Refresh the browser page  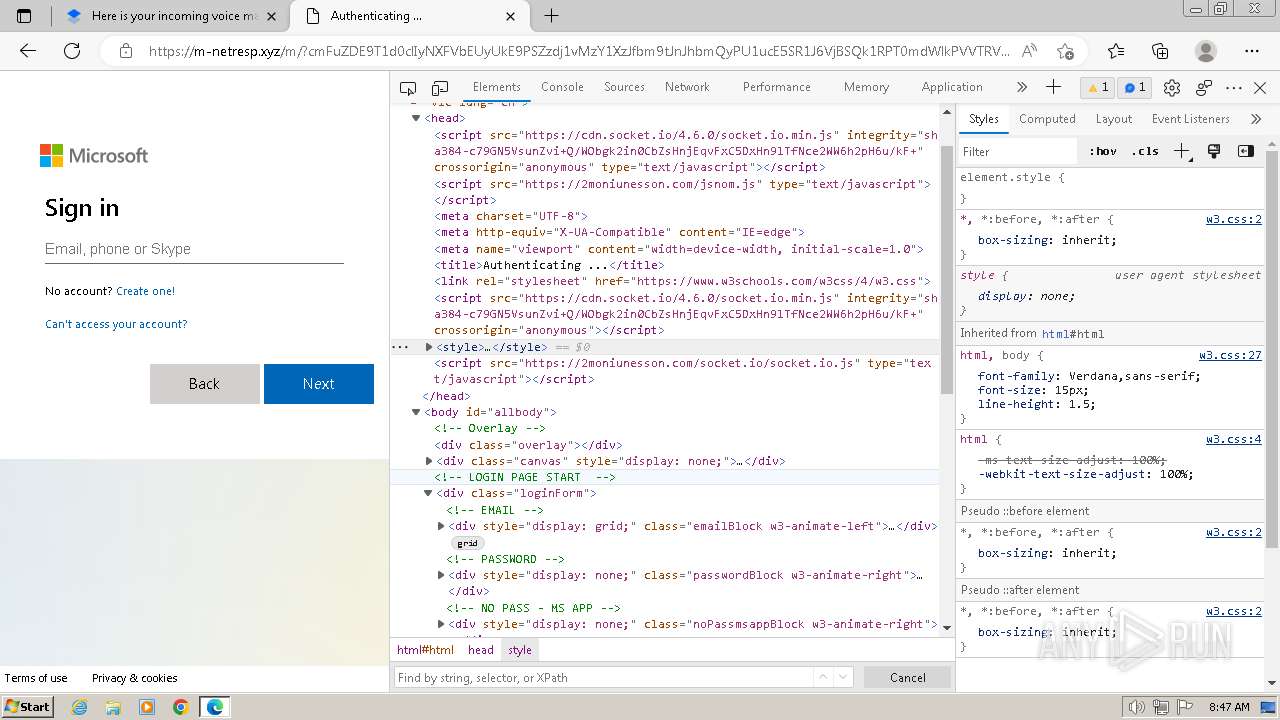click(x=72, y=51)
